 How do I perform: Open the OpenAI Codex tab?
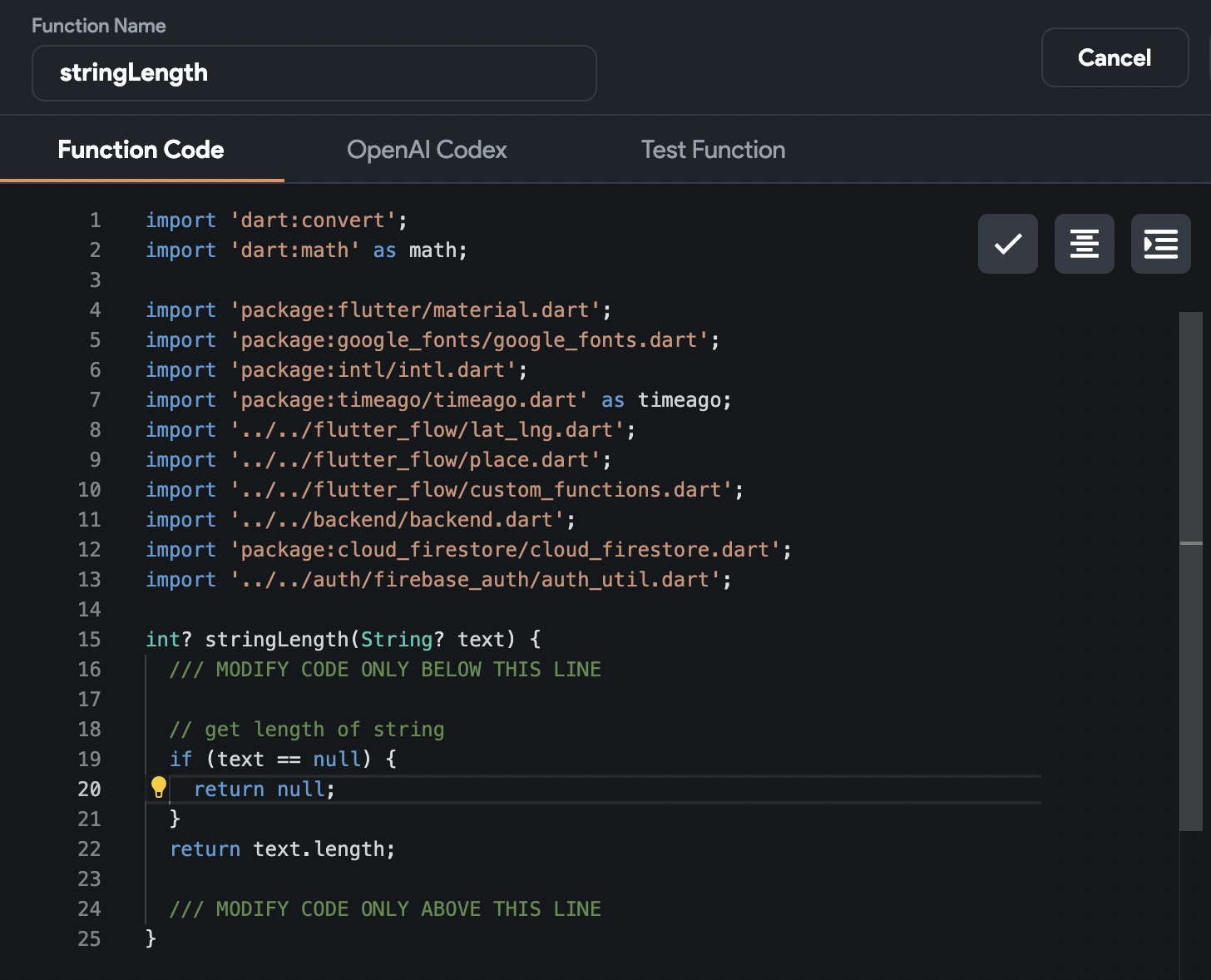[427, 150]
